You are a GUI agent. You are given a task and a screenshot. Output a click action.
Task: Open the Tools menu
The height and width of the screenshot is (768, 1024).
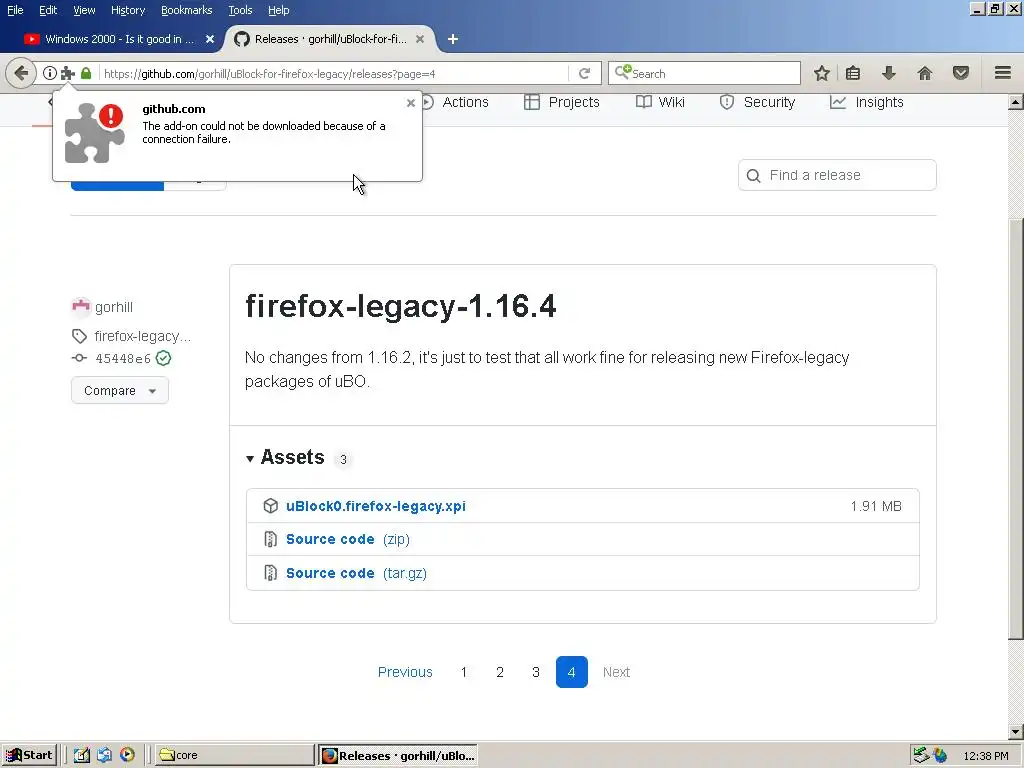pos(240,10)
